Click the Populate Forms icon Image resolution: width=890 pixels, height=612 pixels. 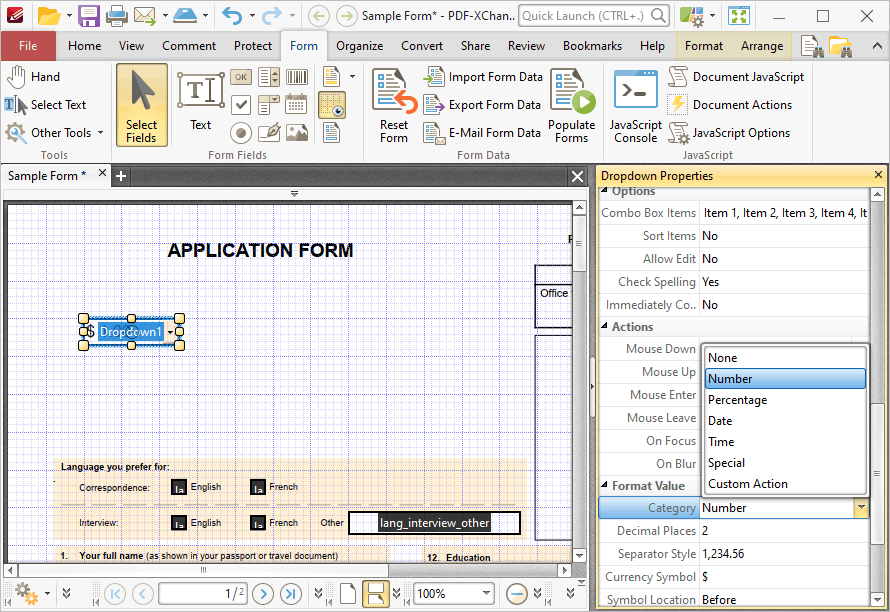pos(572,90)
